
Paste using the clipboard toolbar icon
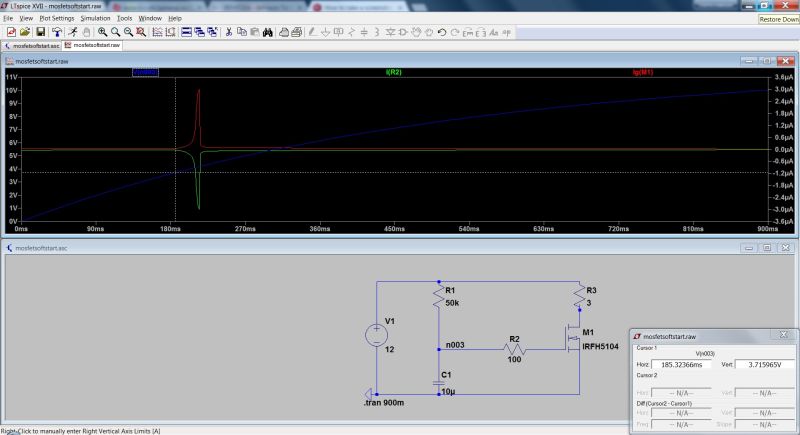[255, 32]
